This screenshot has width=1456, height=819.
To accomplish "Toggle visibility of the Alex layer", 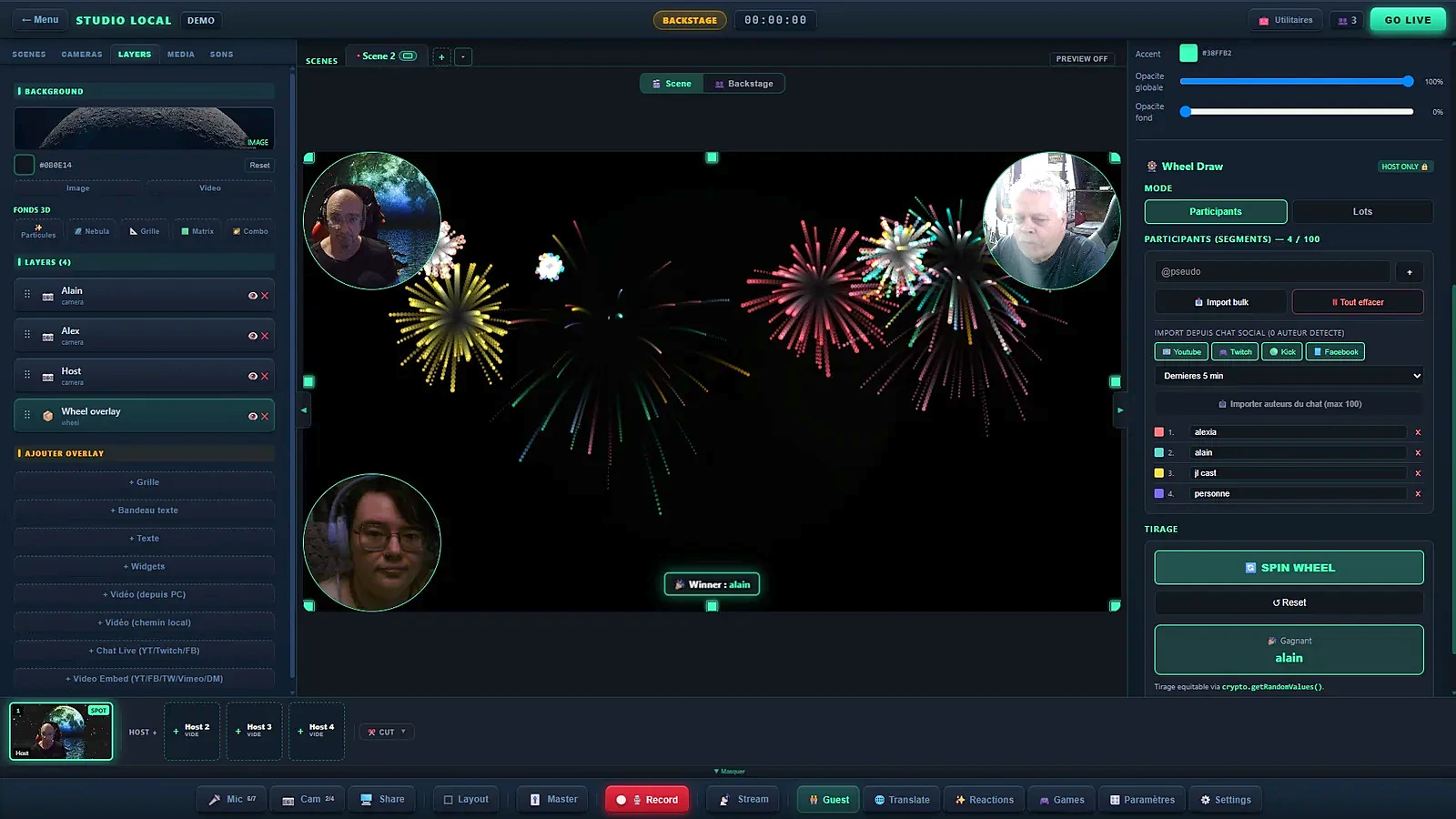I will click(252, 336).
